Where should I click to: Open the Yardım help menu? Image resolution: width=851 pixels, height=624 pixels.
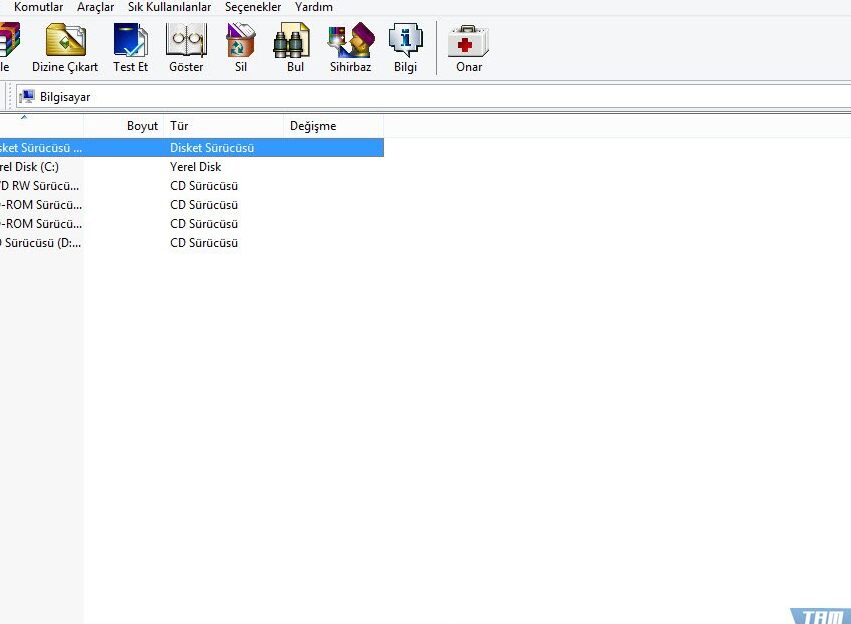pos(314,7)
